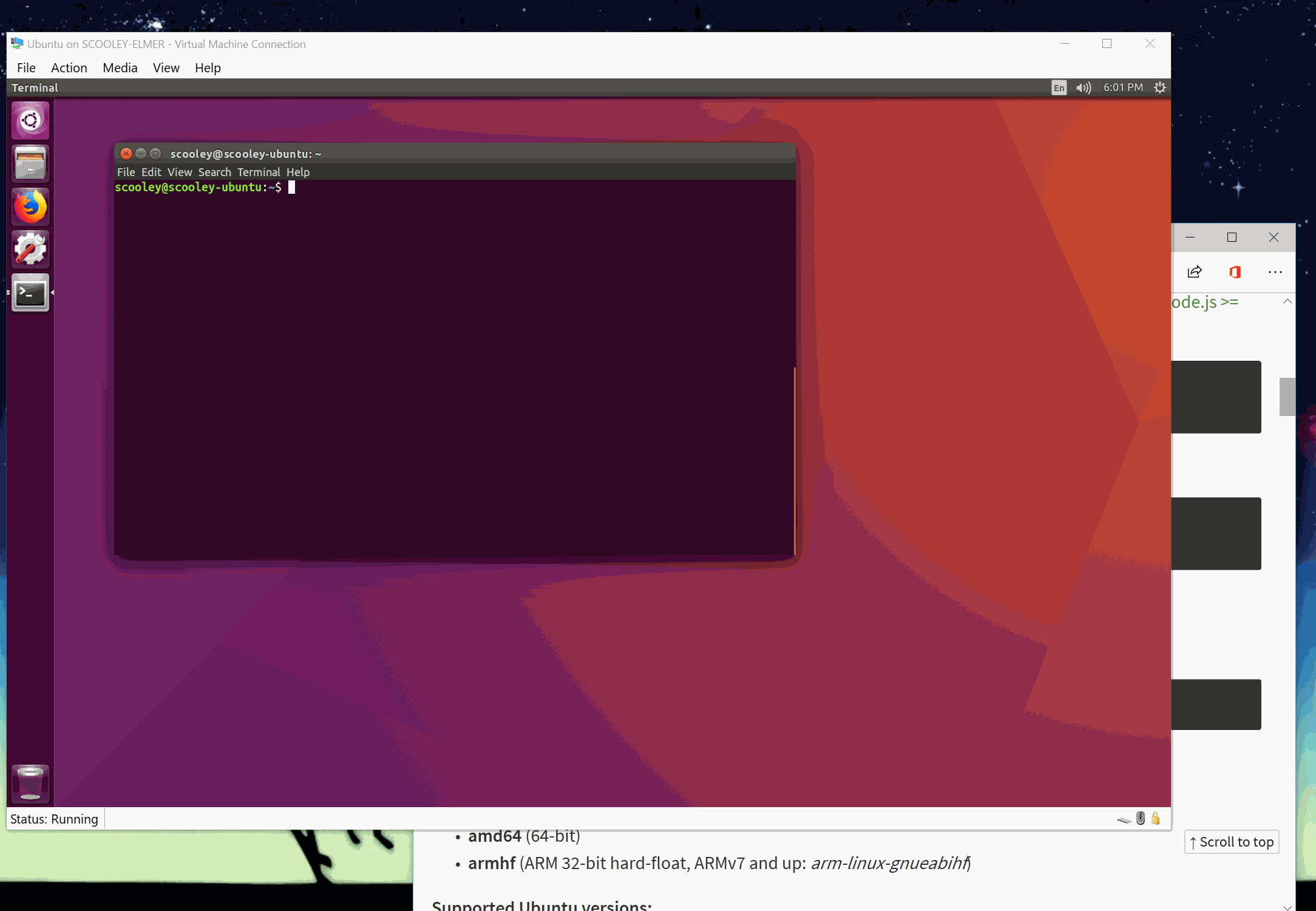
Task: Click the Office extension icon in browser
Action: tap(1235, 271)
